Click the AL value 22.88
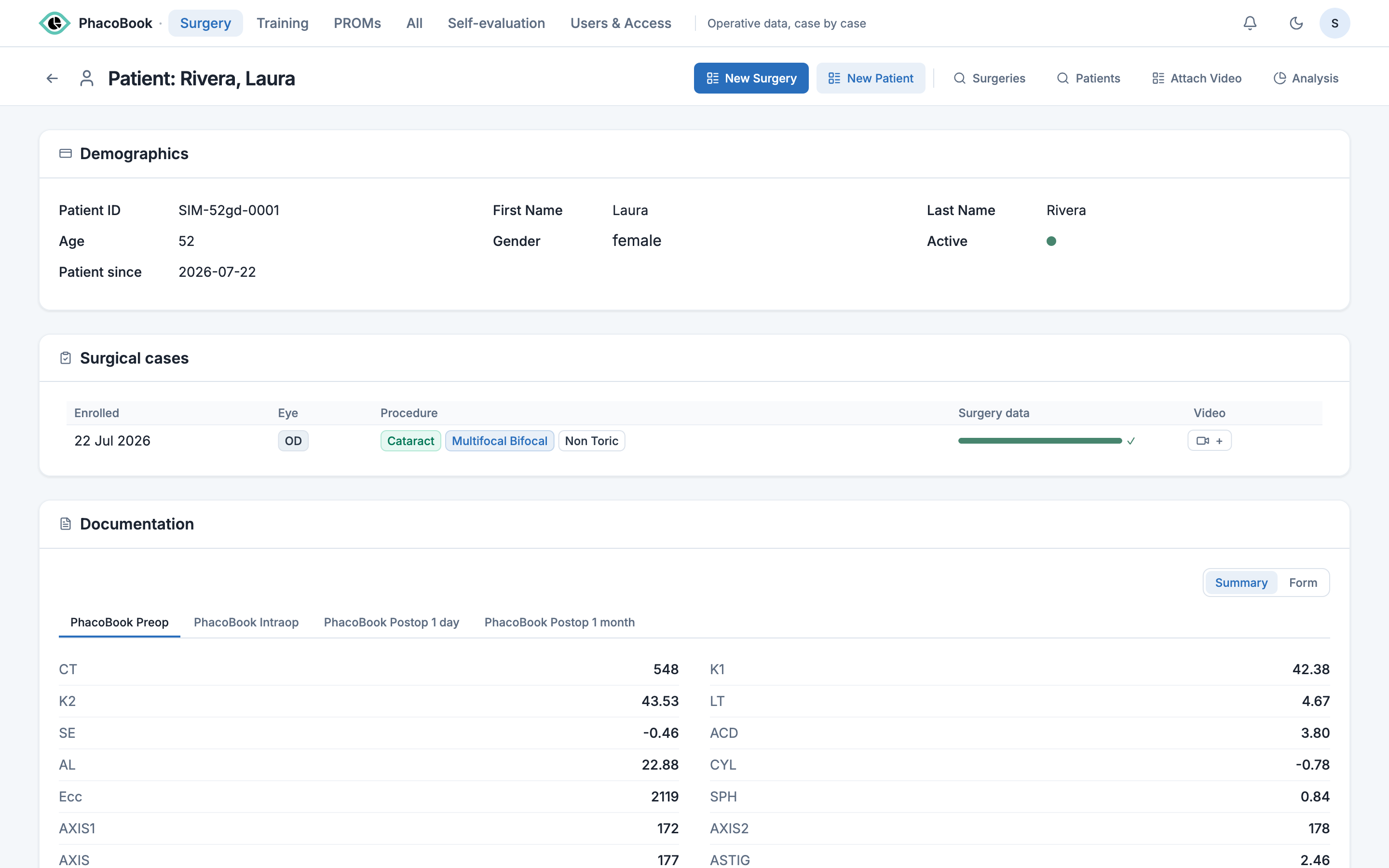This screenshot has width=1389, height=868. coord(660,765)
